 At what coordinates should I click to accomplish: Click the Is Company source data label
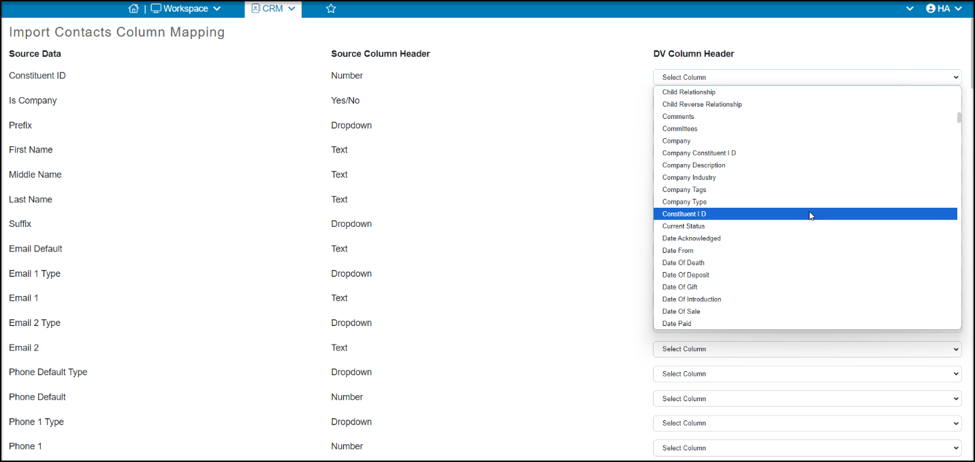pos(32,101)
